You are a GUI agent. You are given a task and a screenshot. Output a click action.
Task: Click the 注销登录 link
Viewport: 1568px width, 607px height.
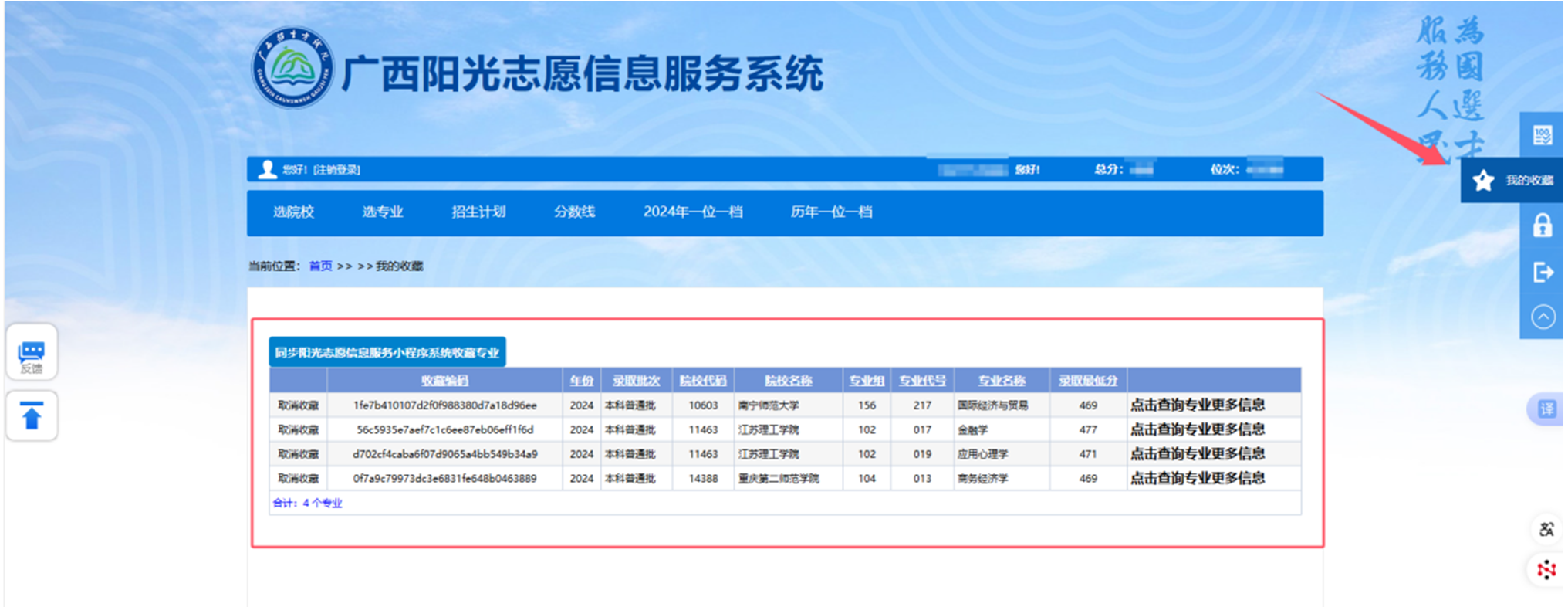pos(337,170)
